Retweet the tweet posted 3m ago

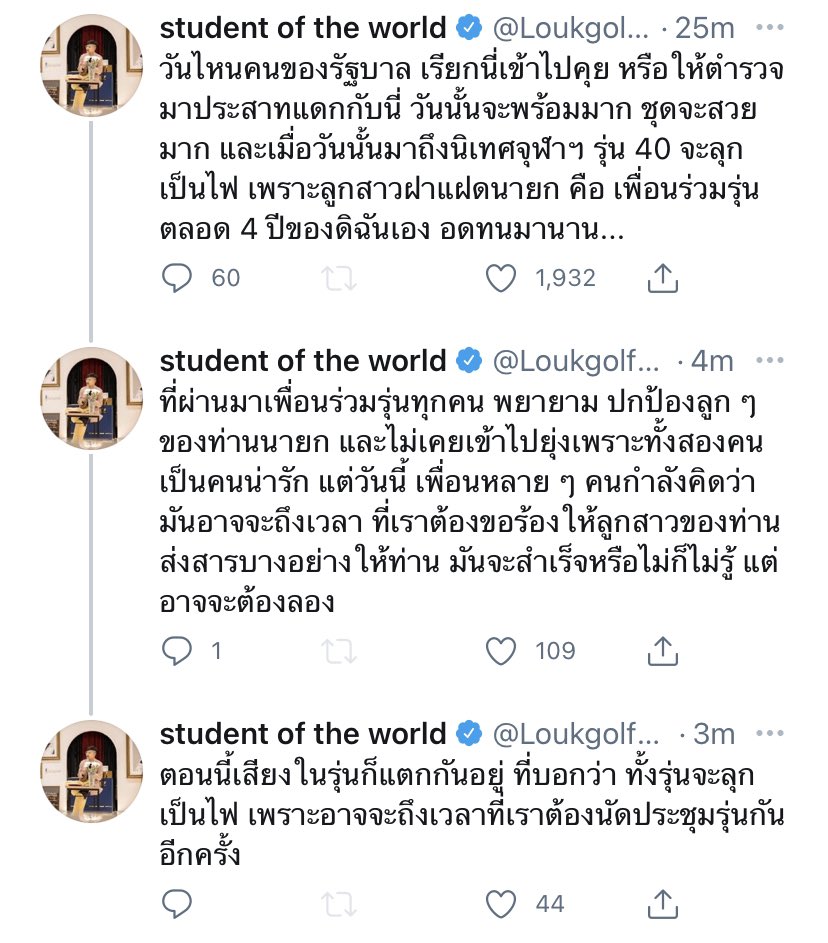[341, 906]
